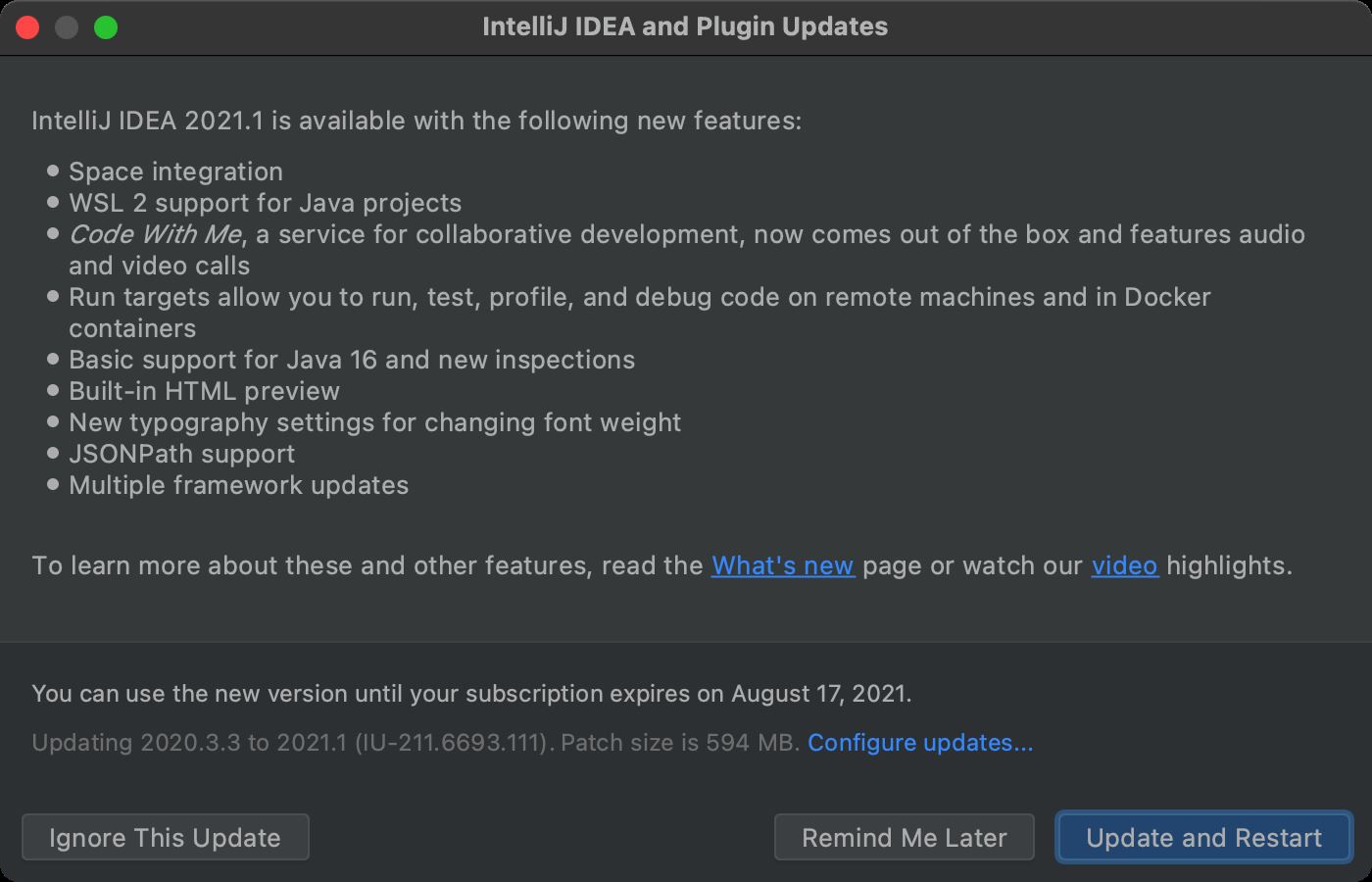Click the italic Code With Me text
Screen dimensions: 1372x882
155,234
